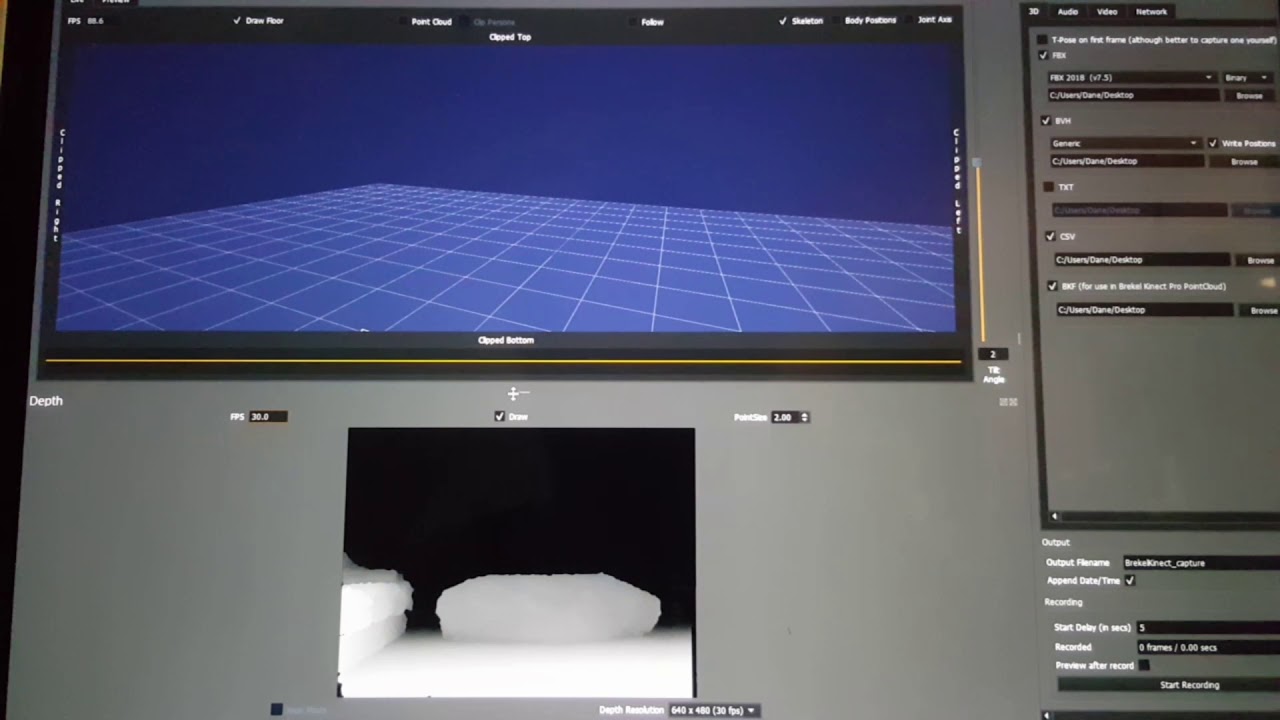1280x720 pixels.
Task: Toggle the Draw checkbox in Depth panel
Action: tap(500, 416)
